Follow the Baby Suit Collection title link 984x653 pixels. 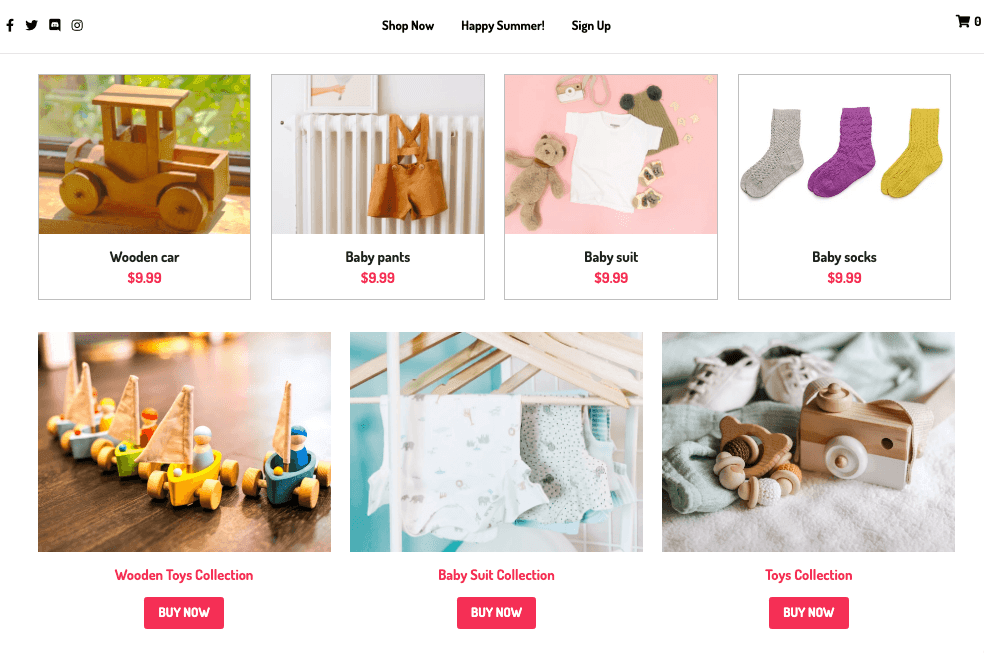(496, 575)
